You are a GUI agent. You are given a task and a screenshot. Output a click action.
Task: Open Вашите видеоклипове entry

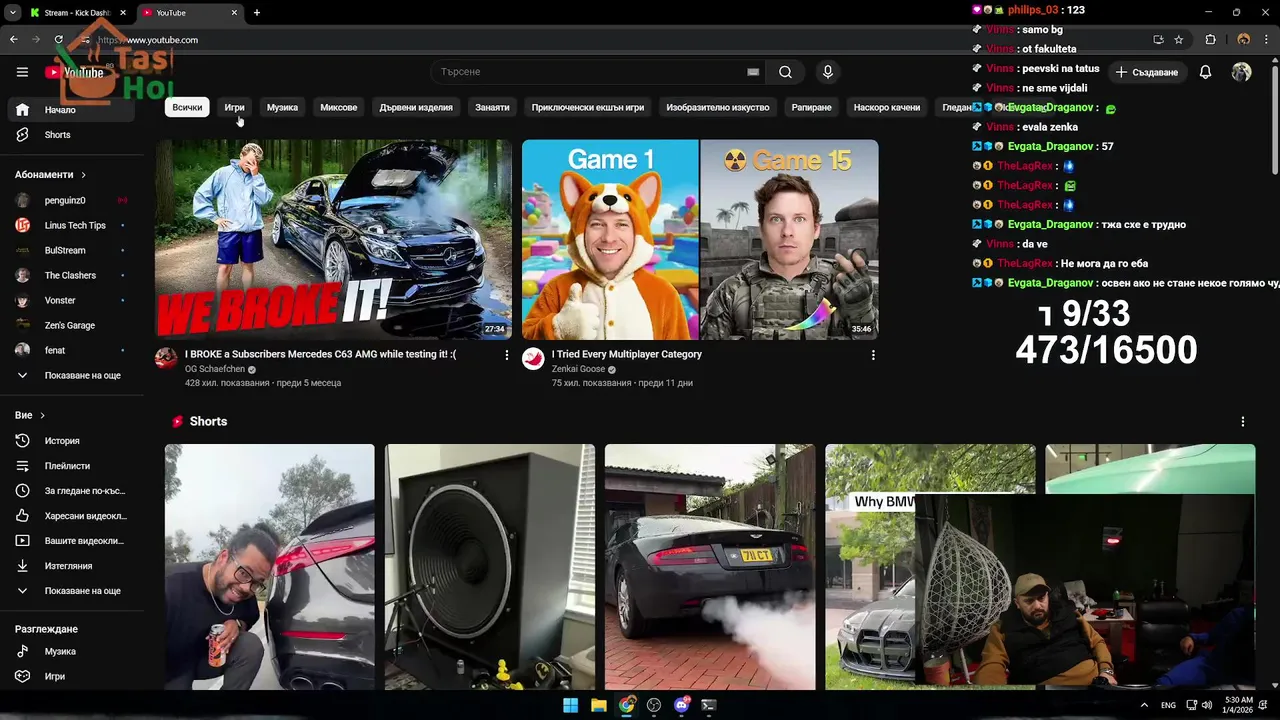coord(70,541)
